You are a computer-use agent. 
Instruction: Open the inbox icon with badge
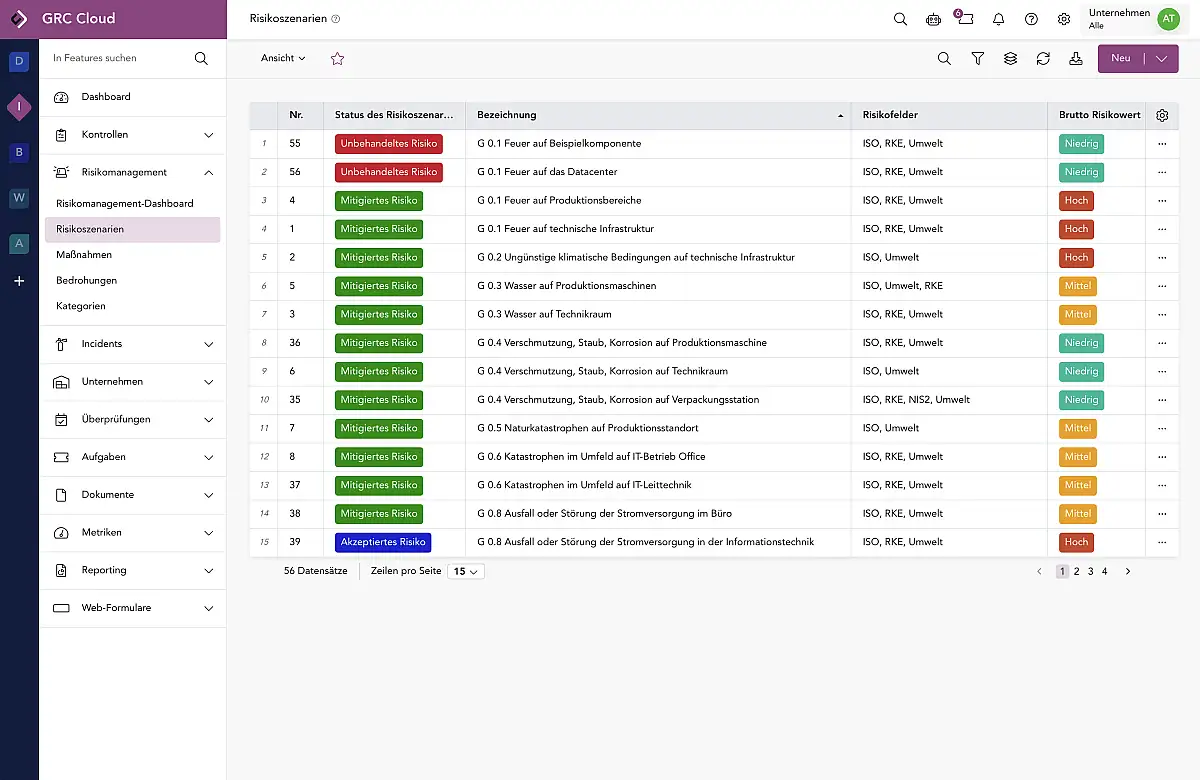pyautogui.click(x=965, y=19)
